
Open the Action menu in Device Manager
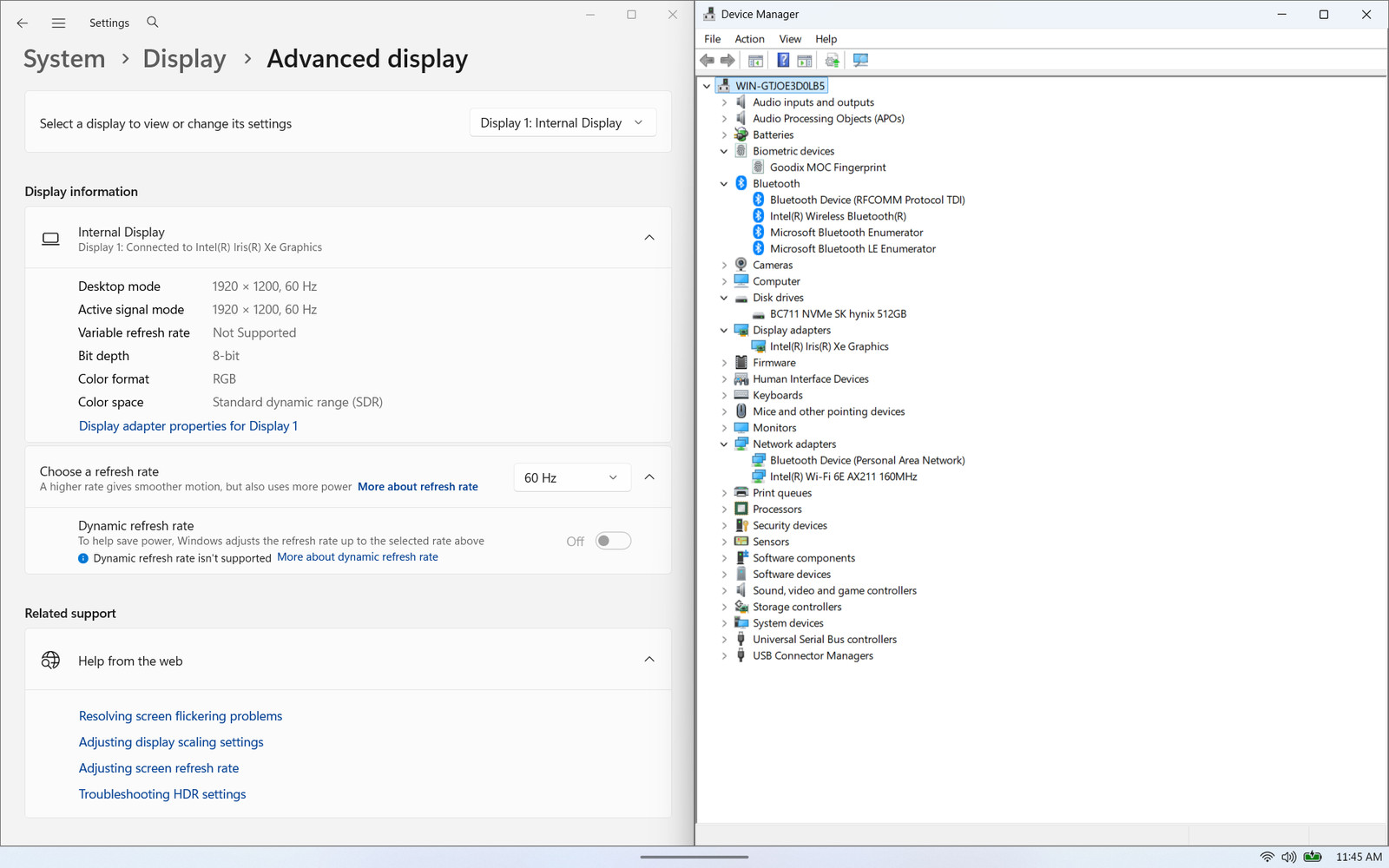(749, 39)
